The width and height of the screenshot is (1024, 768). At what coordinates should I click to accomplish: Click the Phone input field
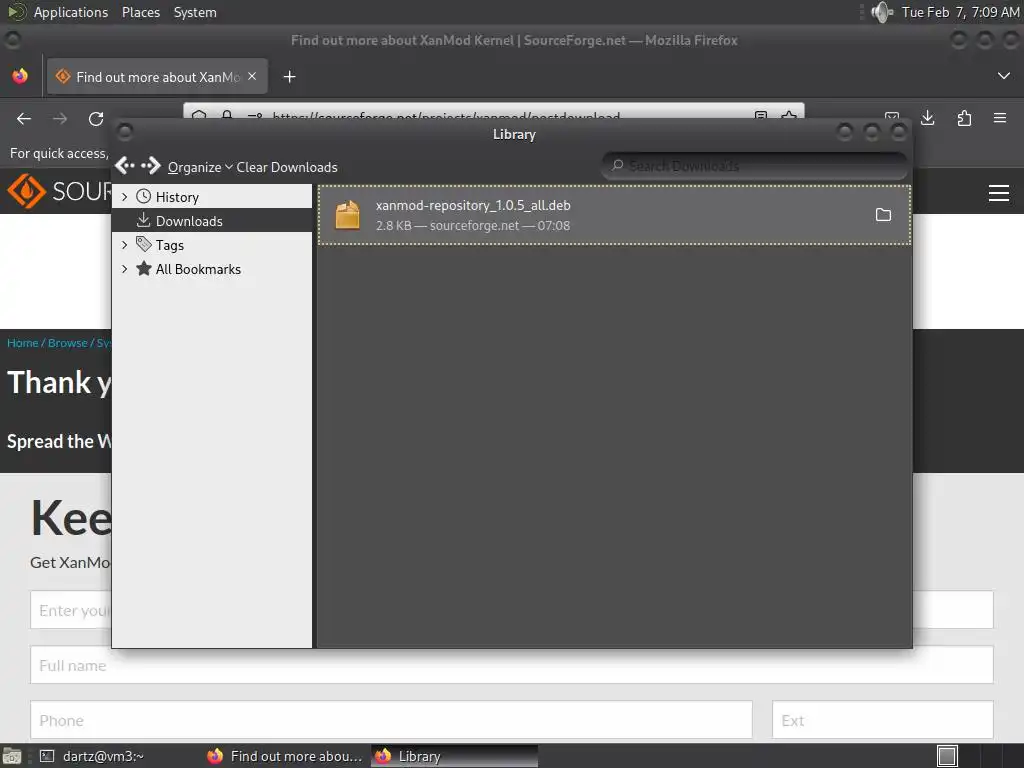pyautogui.click(x=391, y=720)
